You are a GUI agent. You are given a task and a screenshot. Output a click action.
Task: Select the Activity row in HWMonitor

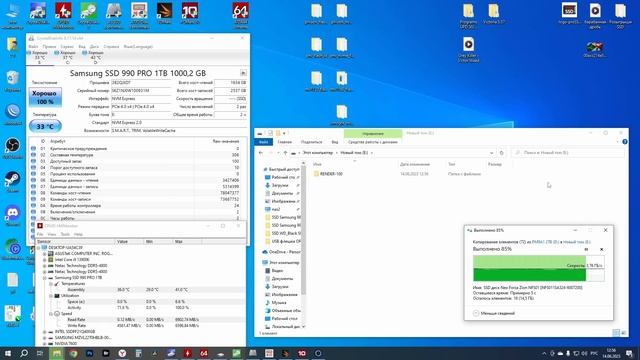(x=141, y=307)
